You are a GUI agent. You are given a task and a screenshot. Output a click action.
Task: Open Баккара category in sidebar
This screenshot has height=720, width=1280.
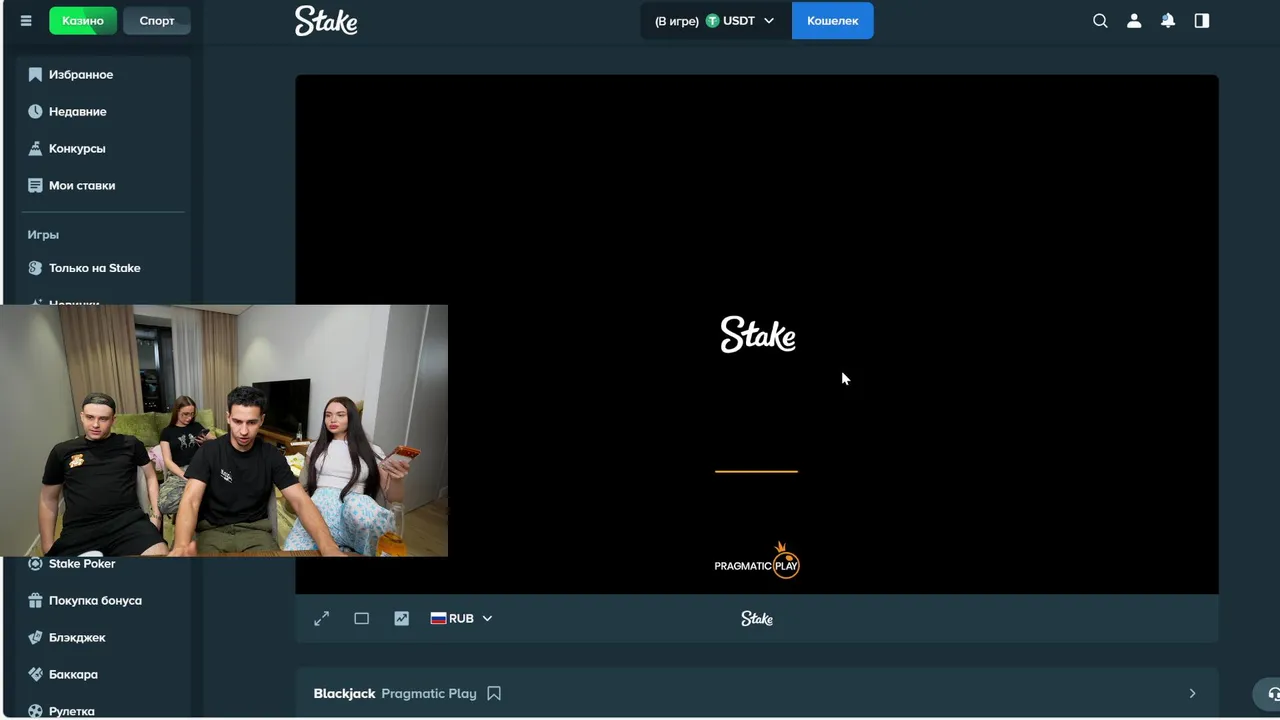click(104, 675)
